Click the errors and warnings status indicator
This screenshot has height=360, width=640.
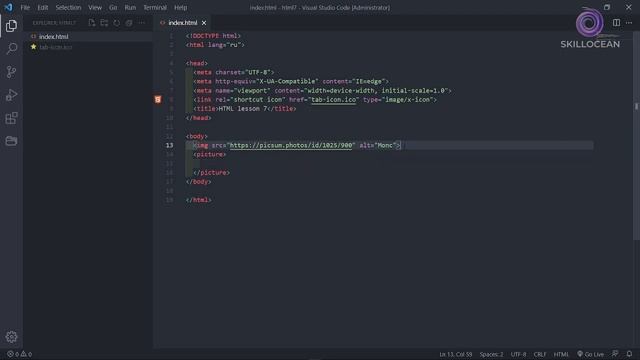coord(19,354)
